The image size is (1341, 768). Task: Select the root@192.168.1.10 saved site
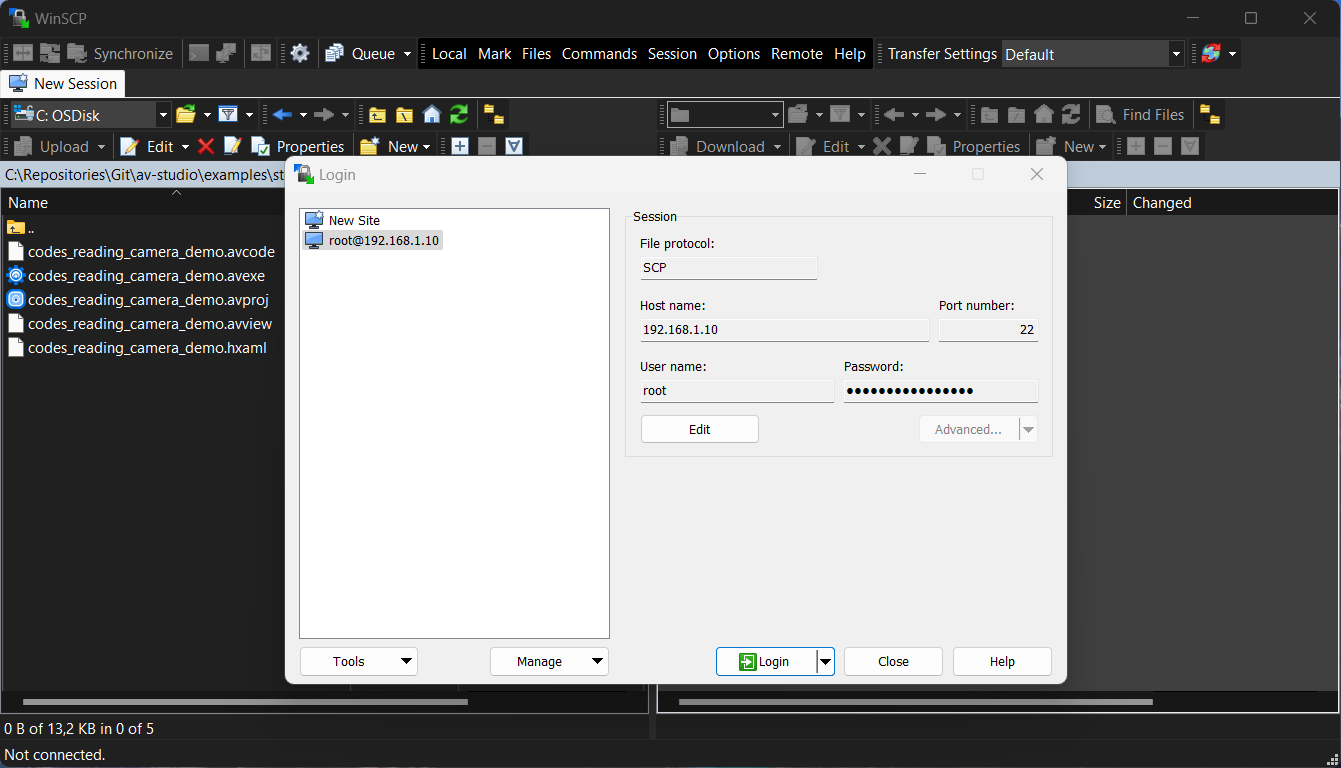click(x=383, y=240)
